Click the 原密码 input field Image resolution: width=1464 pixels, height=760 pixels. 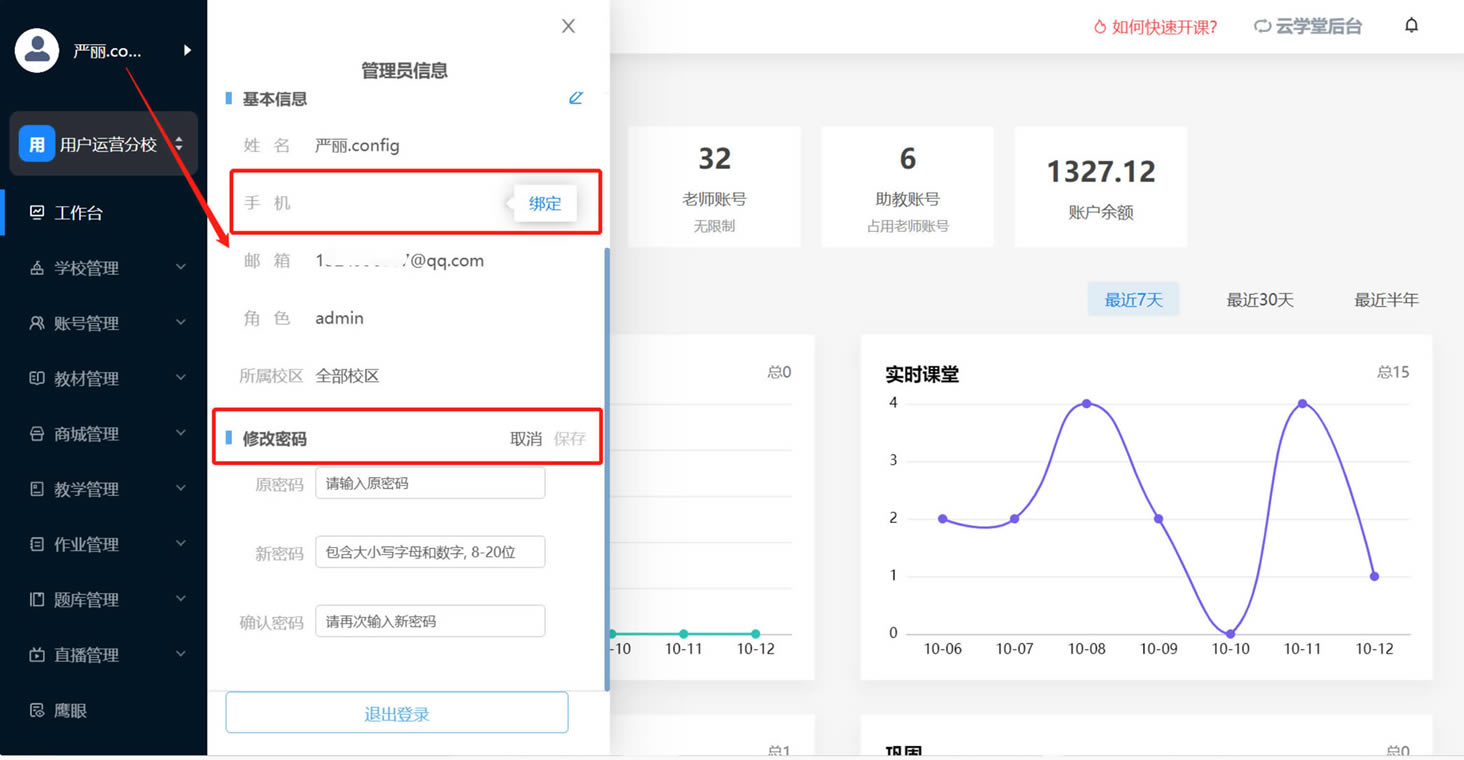click(430, 483)
